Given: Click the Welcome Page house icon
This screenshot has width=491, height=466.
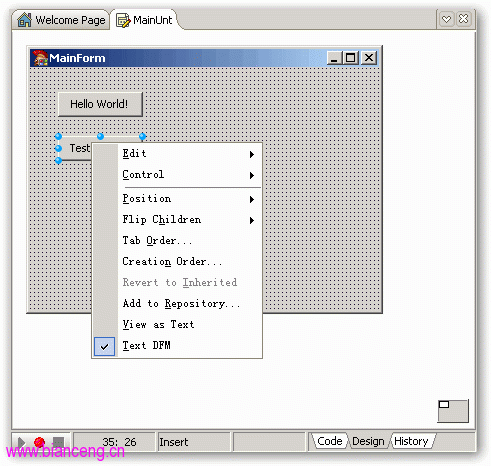Looking at the screenshot, I should coord(24,20).
